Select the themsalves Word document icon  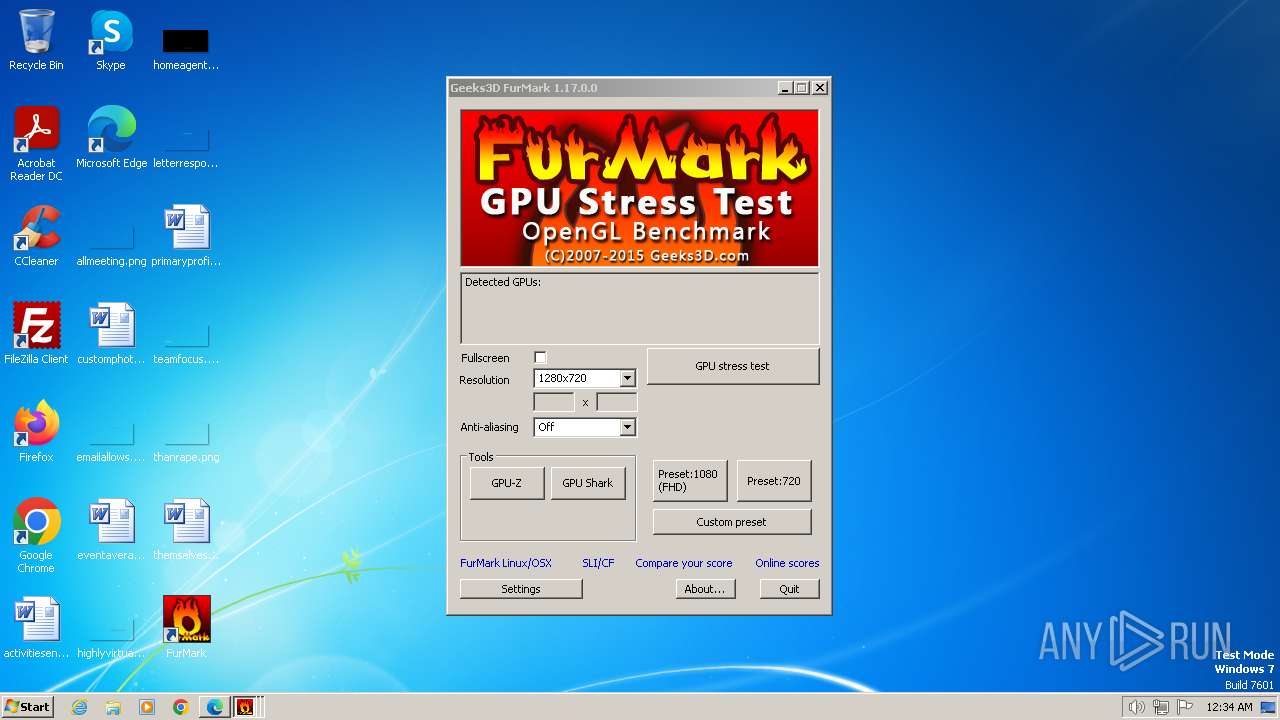pyautogui.click(x=186, y=530)
